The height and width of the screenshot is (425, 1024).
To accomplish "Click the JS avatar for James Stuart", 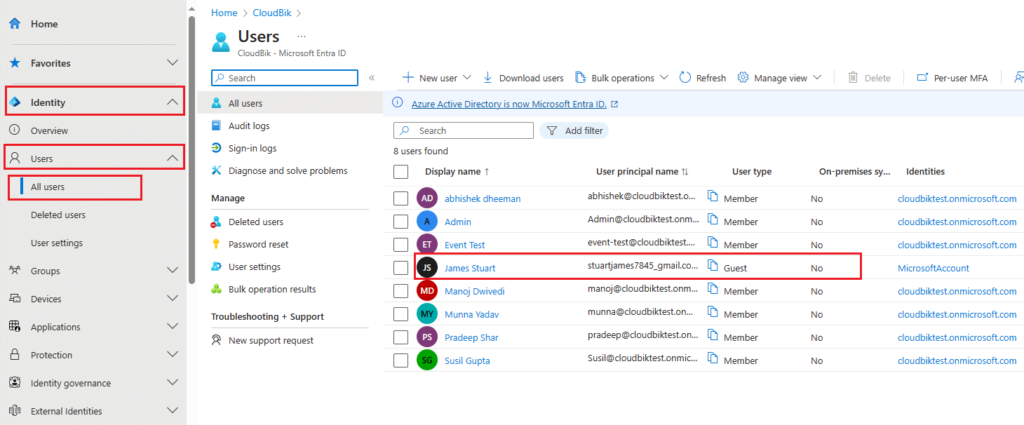I will point(426,268).
